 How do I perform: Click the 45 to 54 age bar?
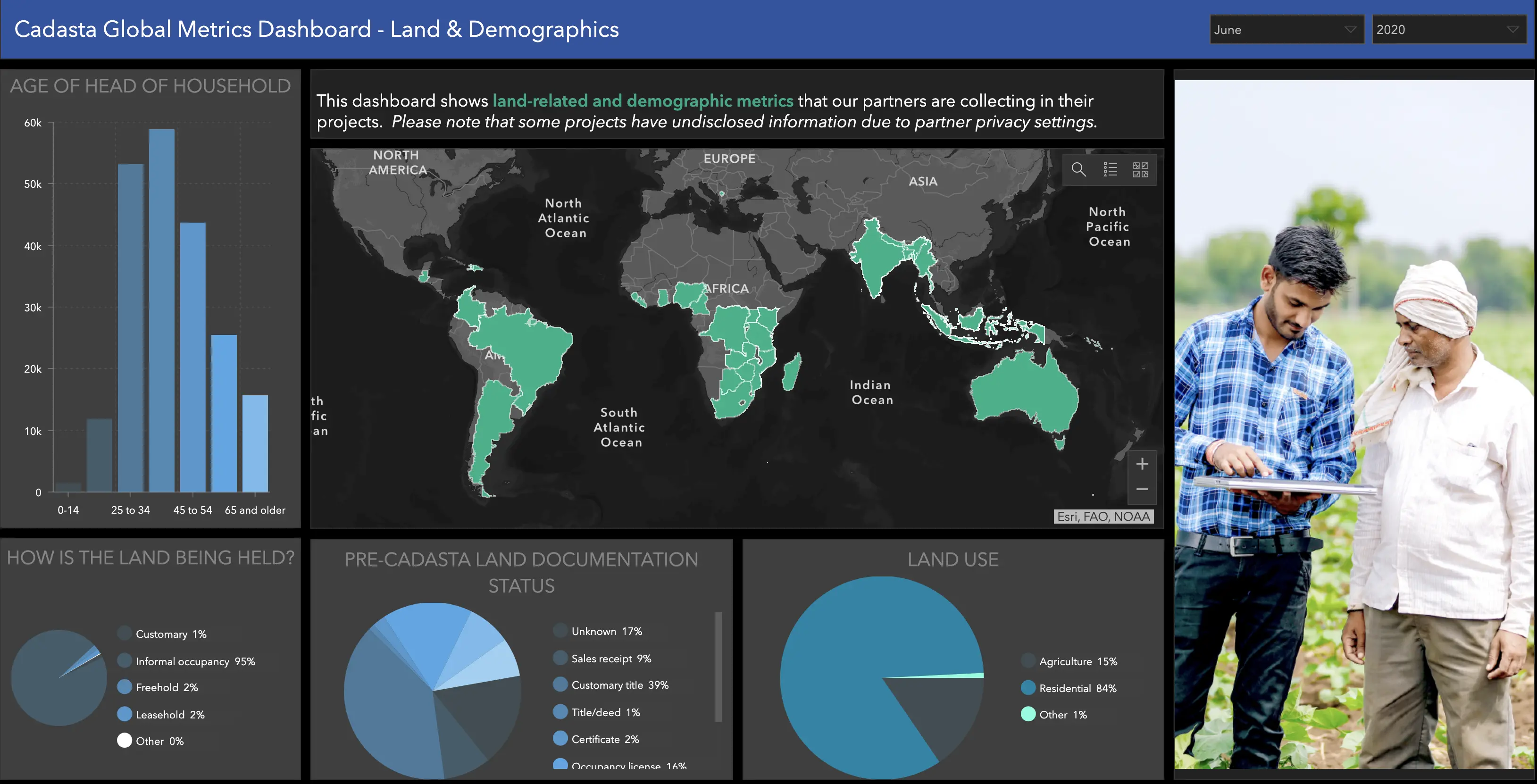pos(193,357)
